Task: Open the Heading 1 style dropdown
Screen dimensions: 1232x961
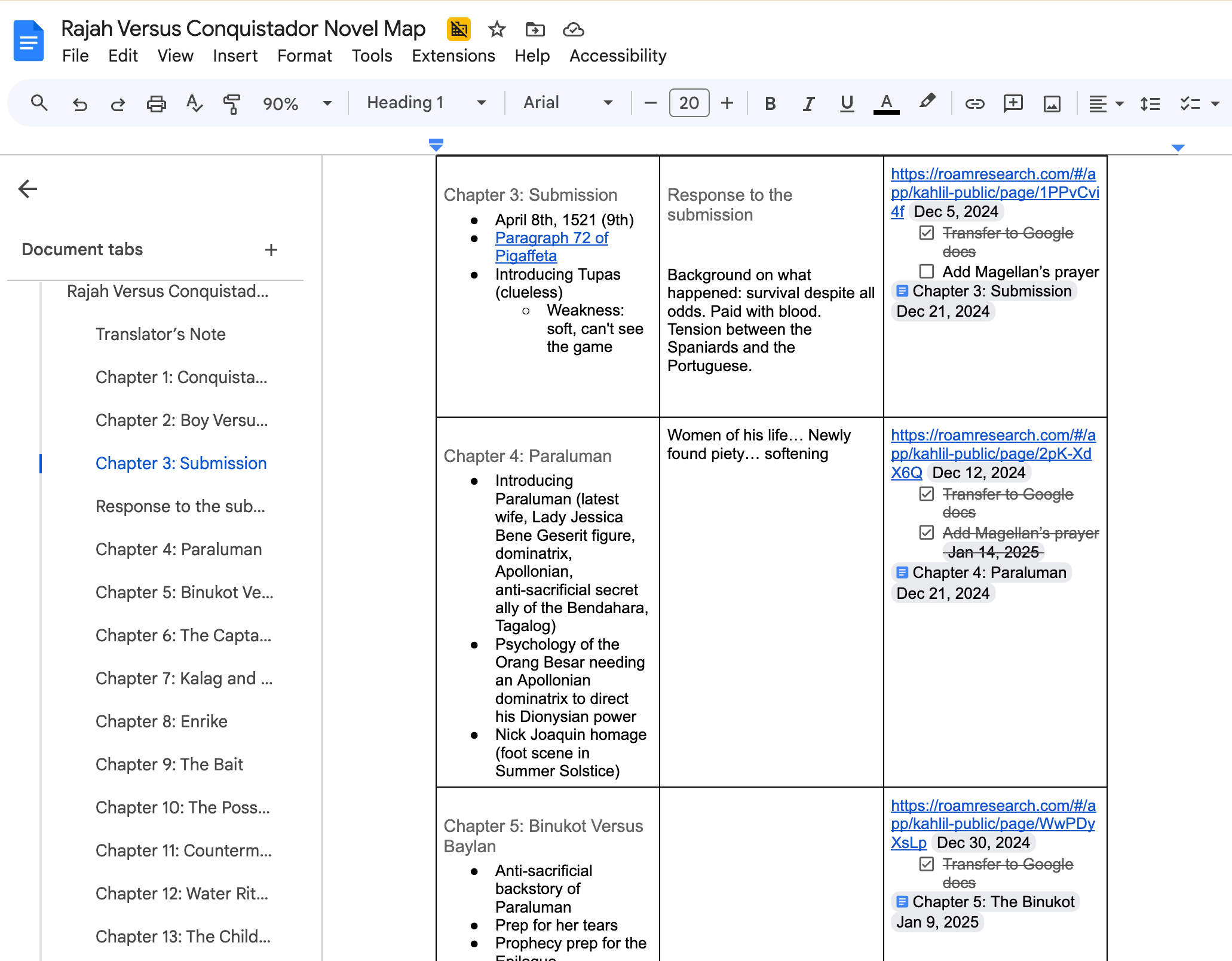Action: [x=426, y=103]
